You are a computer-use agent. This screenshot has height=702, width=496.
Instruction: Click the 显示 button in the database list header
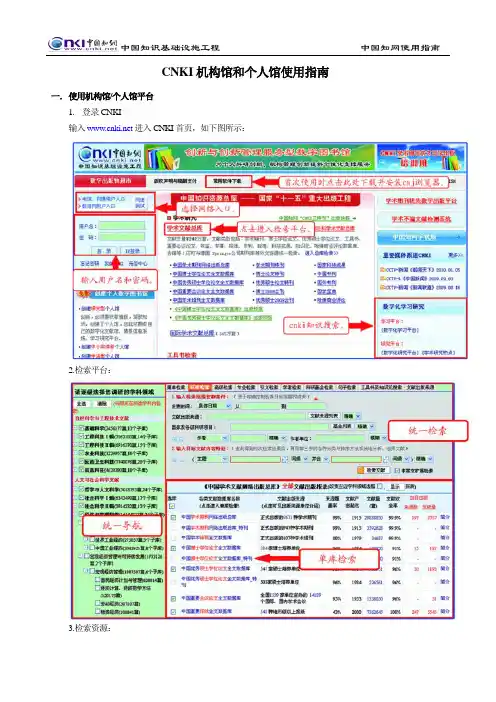394,486
